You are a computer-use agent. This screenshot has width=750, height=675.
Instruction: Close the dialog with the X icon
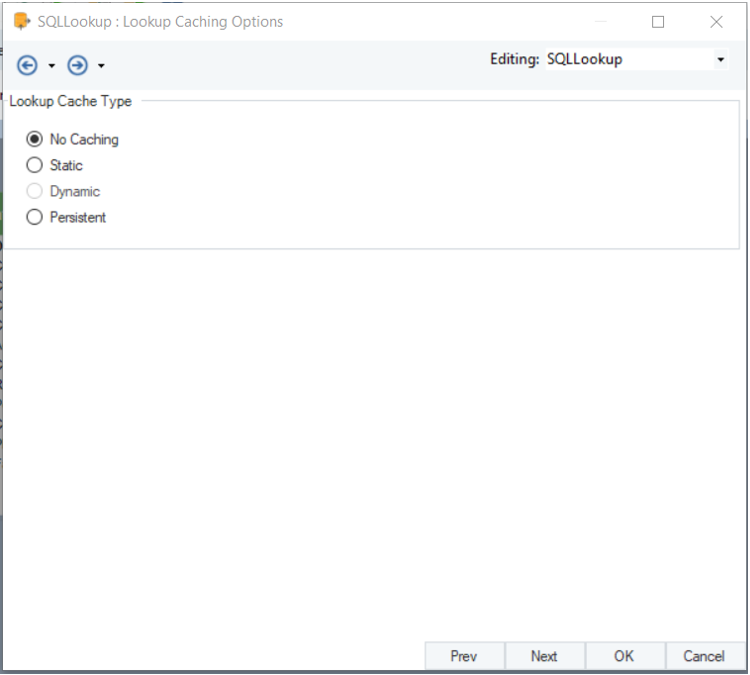(x=716, y=22)
